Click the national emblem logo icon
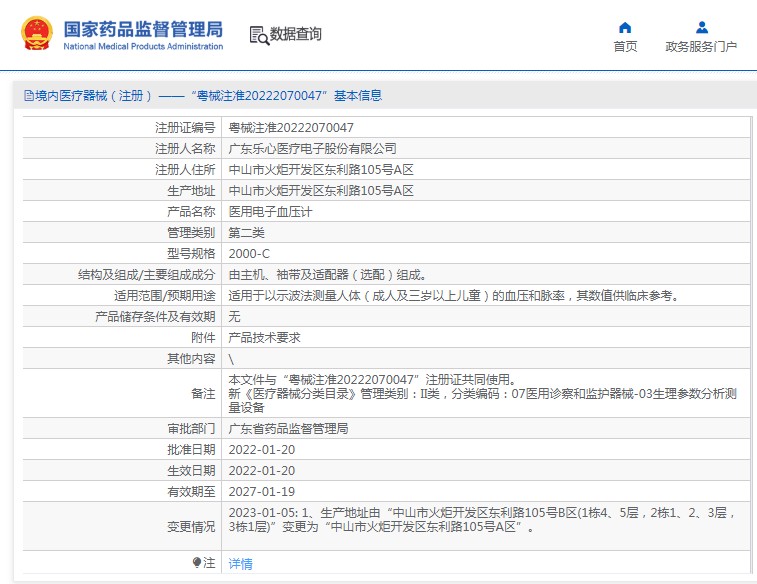Screen dimensions: 757x584 point(37,33)
